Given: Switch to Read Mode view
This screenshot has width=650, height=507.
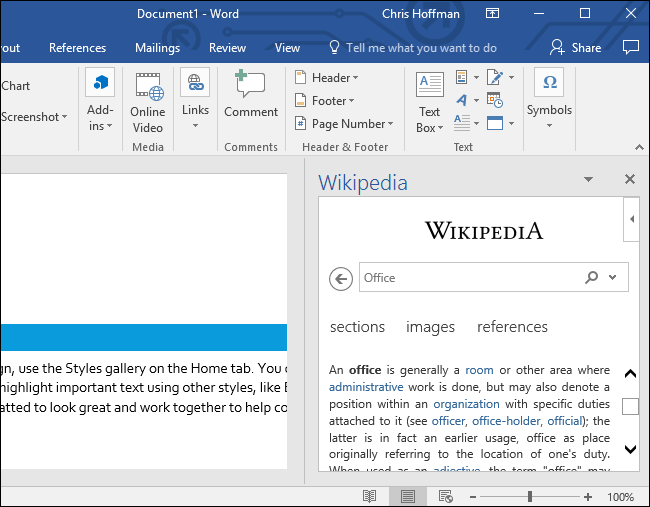Looking at the screenshot, I should (x=369, y=496).
